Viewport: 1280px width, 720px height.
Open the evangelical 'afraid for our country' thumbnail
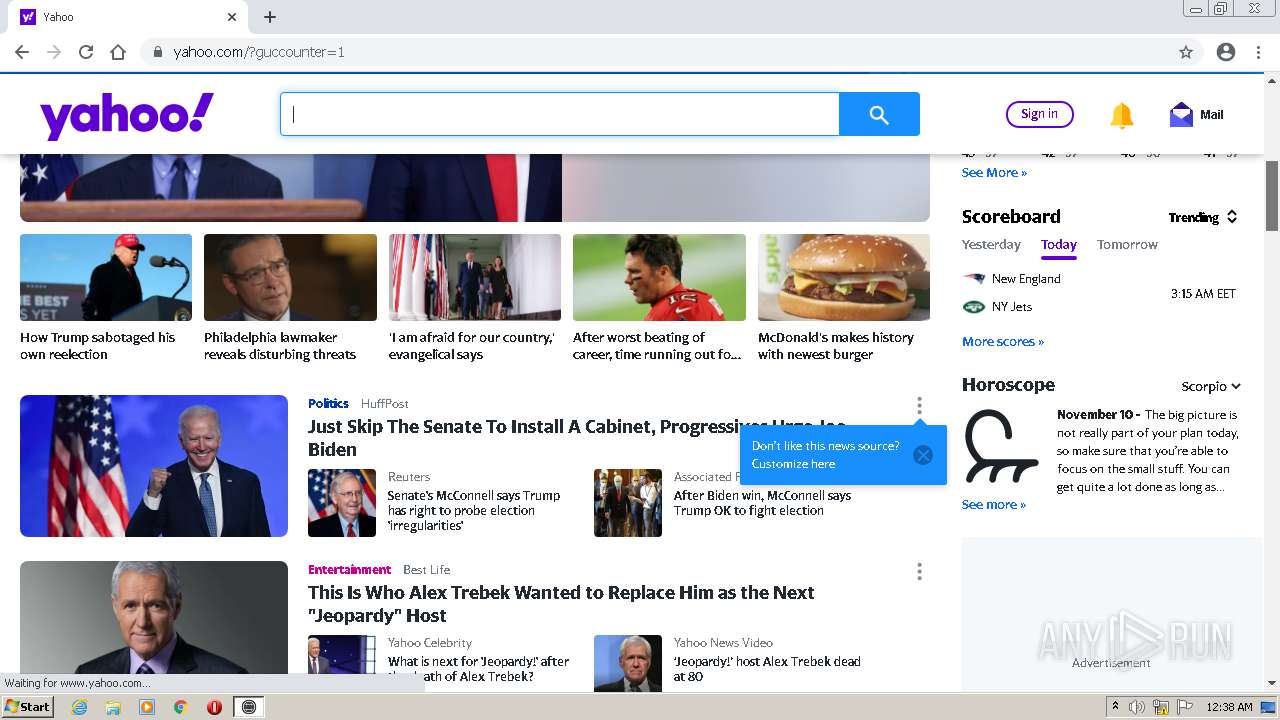click(x=475, y=278)
